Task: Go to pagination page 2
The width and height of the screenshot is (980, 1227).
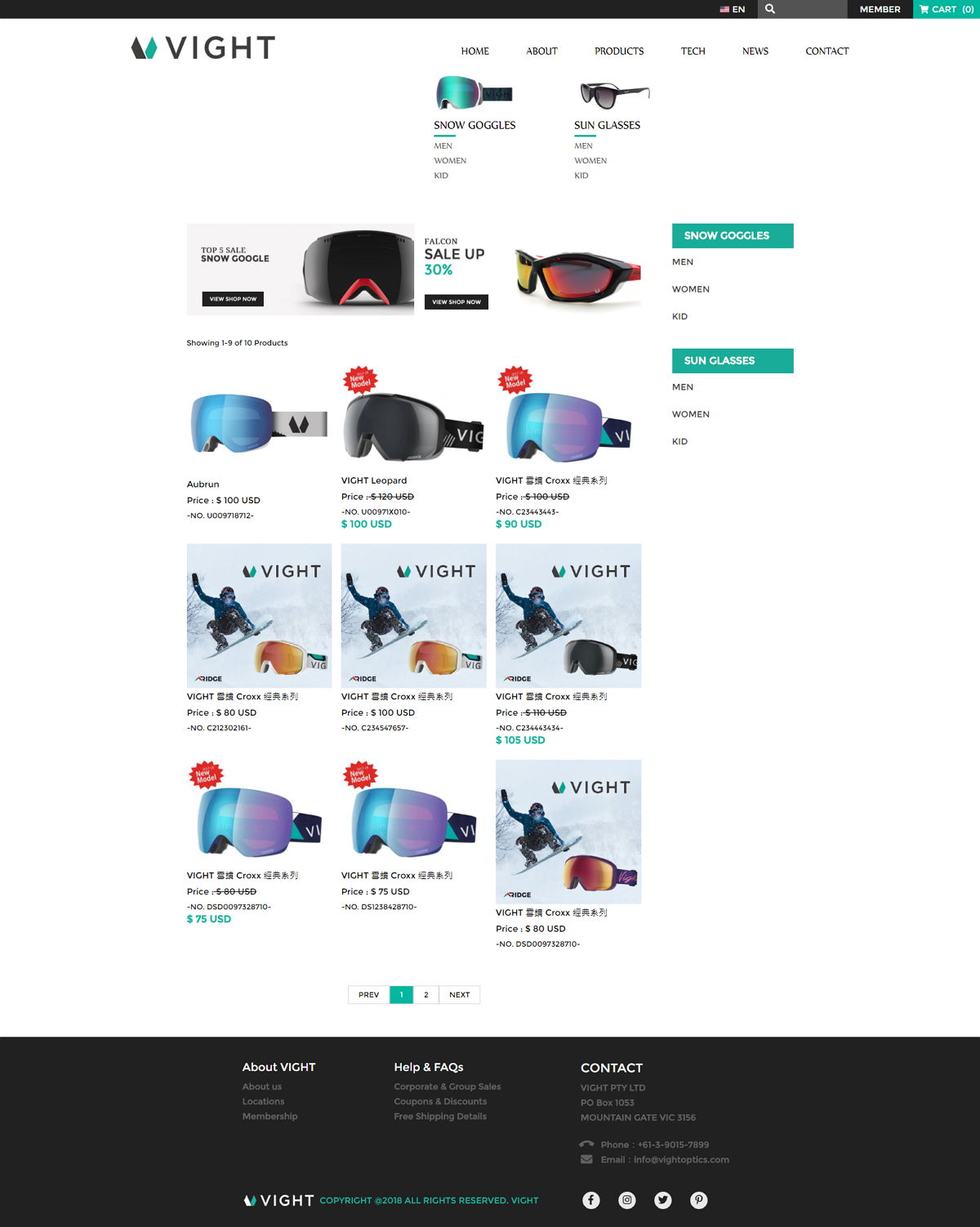Action: (426, 995)
